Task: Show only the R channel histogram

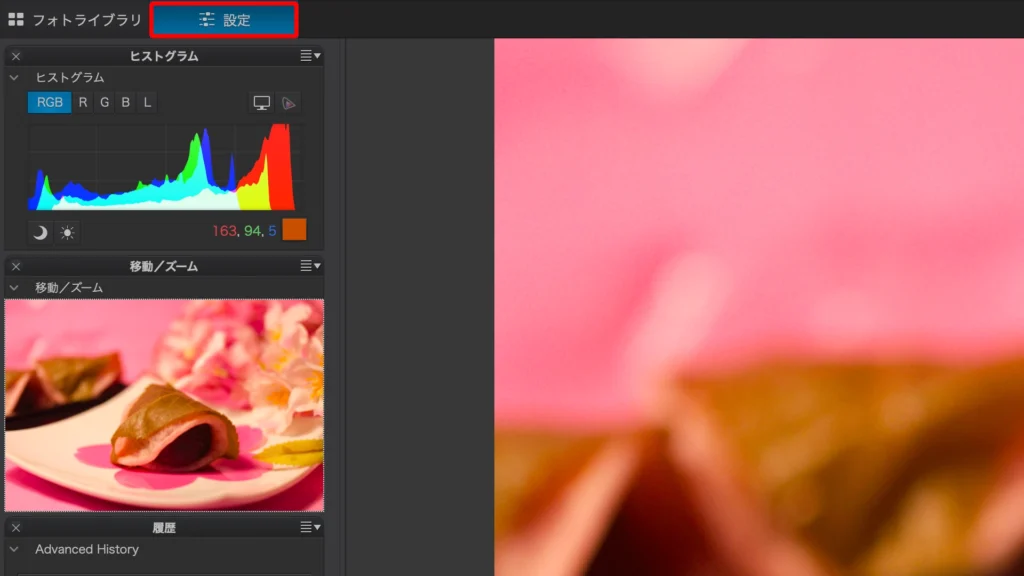Action: tap(83, 102)
